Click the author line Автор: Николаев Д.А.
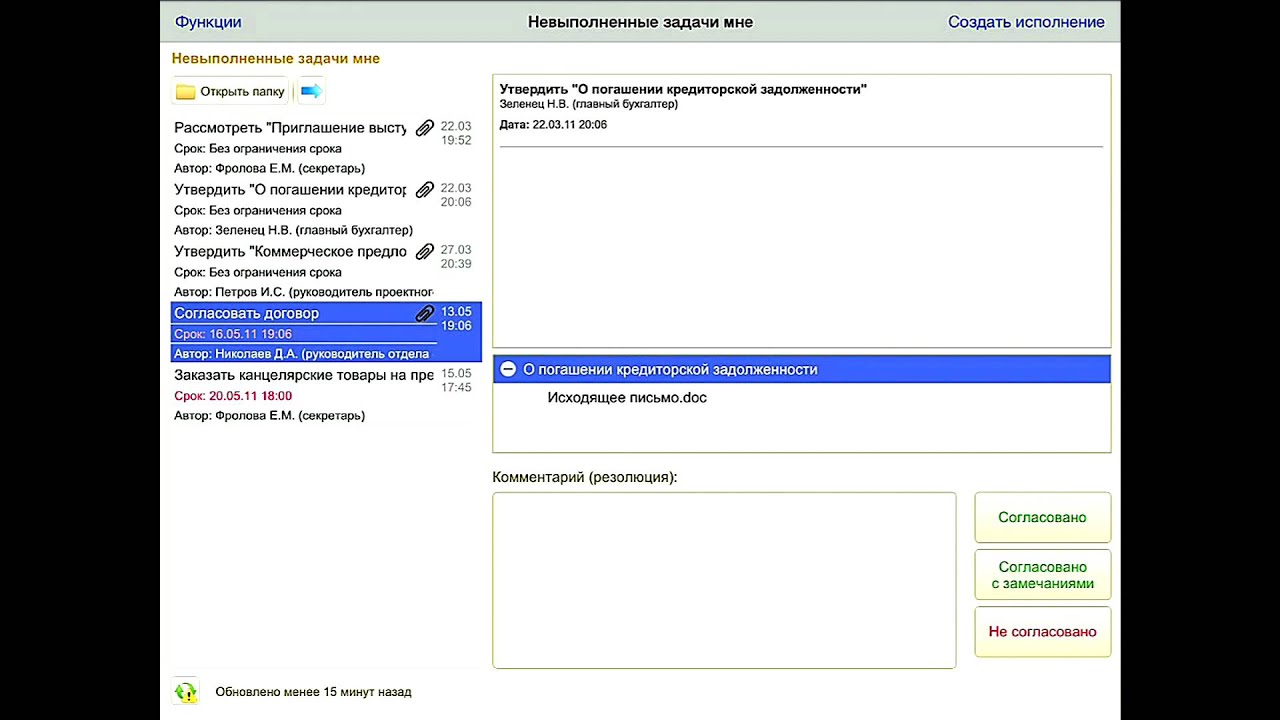1280x720 pixels. 301,354
